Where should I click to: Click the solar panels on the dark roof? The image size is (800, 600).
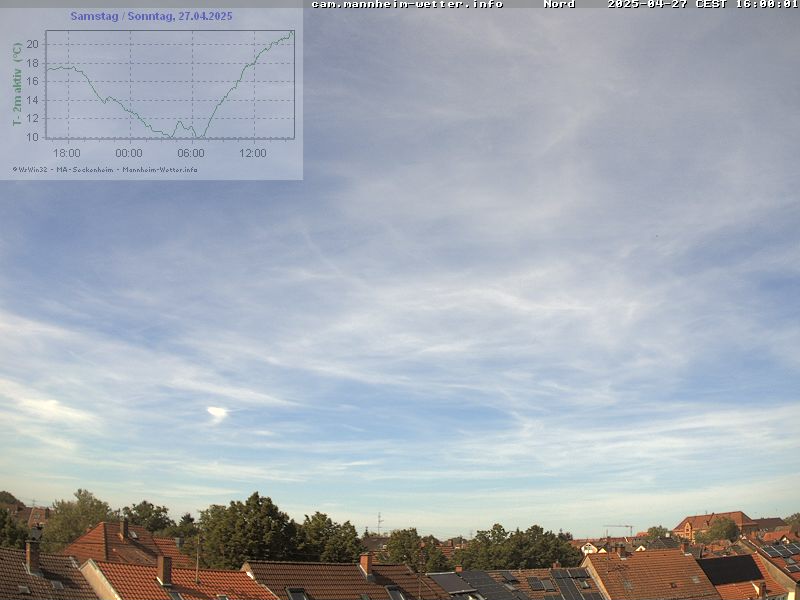[x=570, y=584]
